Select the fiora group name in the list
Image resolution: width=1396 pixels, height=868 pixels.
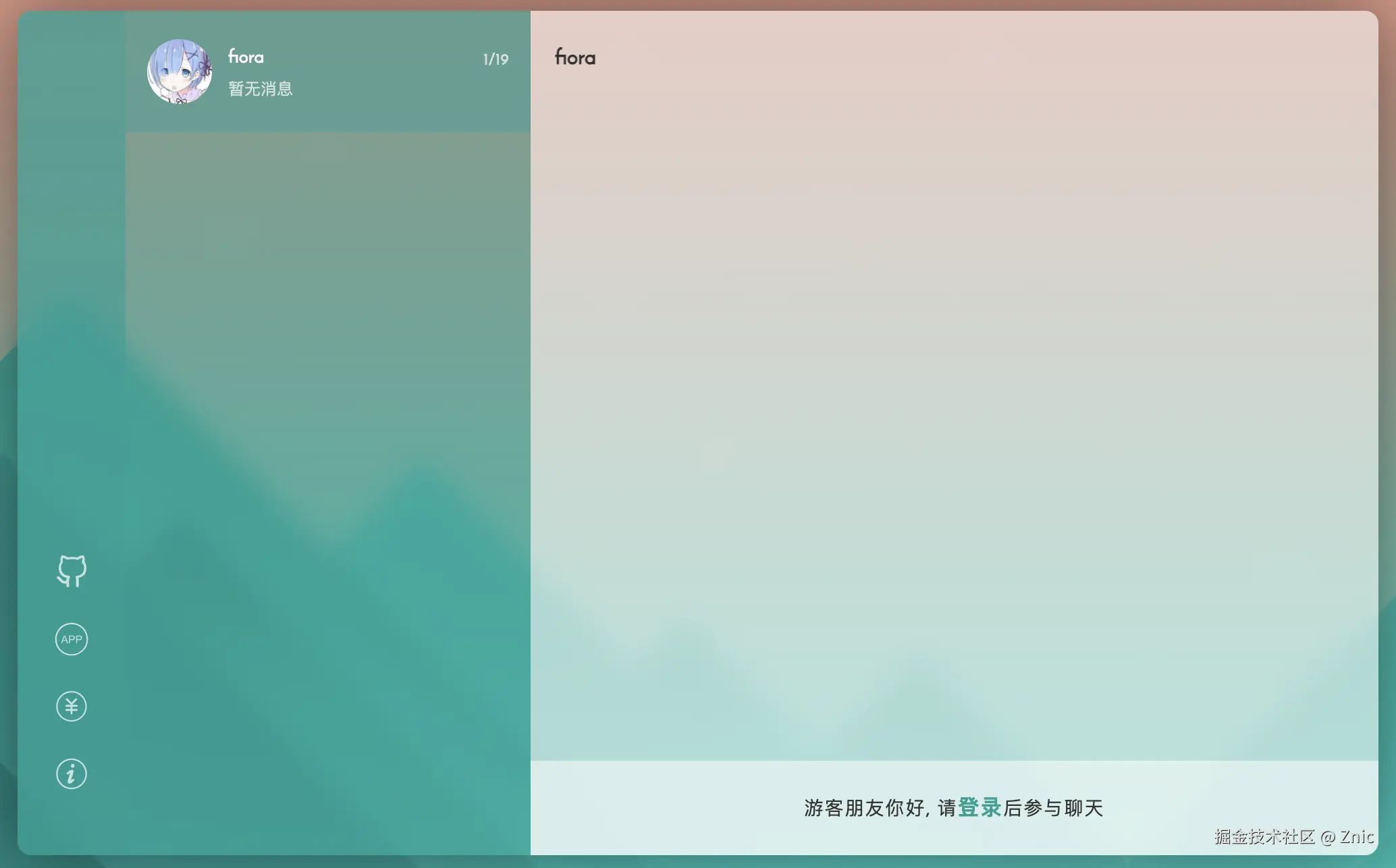click(x=246, y=57)
